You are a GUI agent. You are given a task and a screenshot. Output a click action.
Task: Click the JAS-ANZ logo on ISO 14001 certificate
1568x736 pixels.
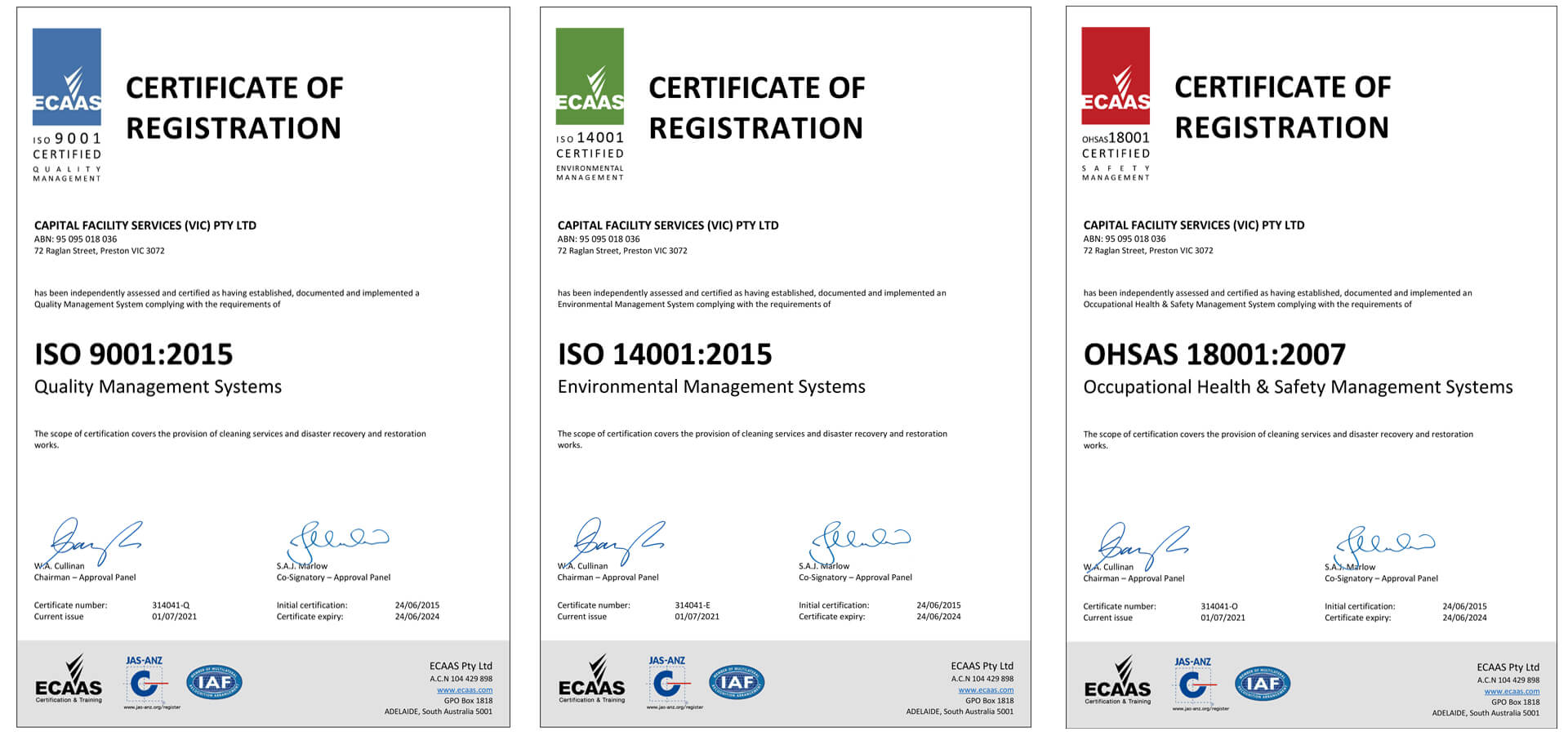tap(668, 683)
